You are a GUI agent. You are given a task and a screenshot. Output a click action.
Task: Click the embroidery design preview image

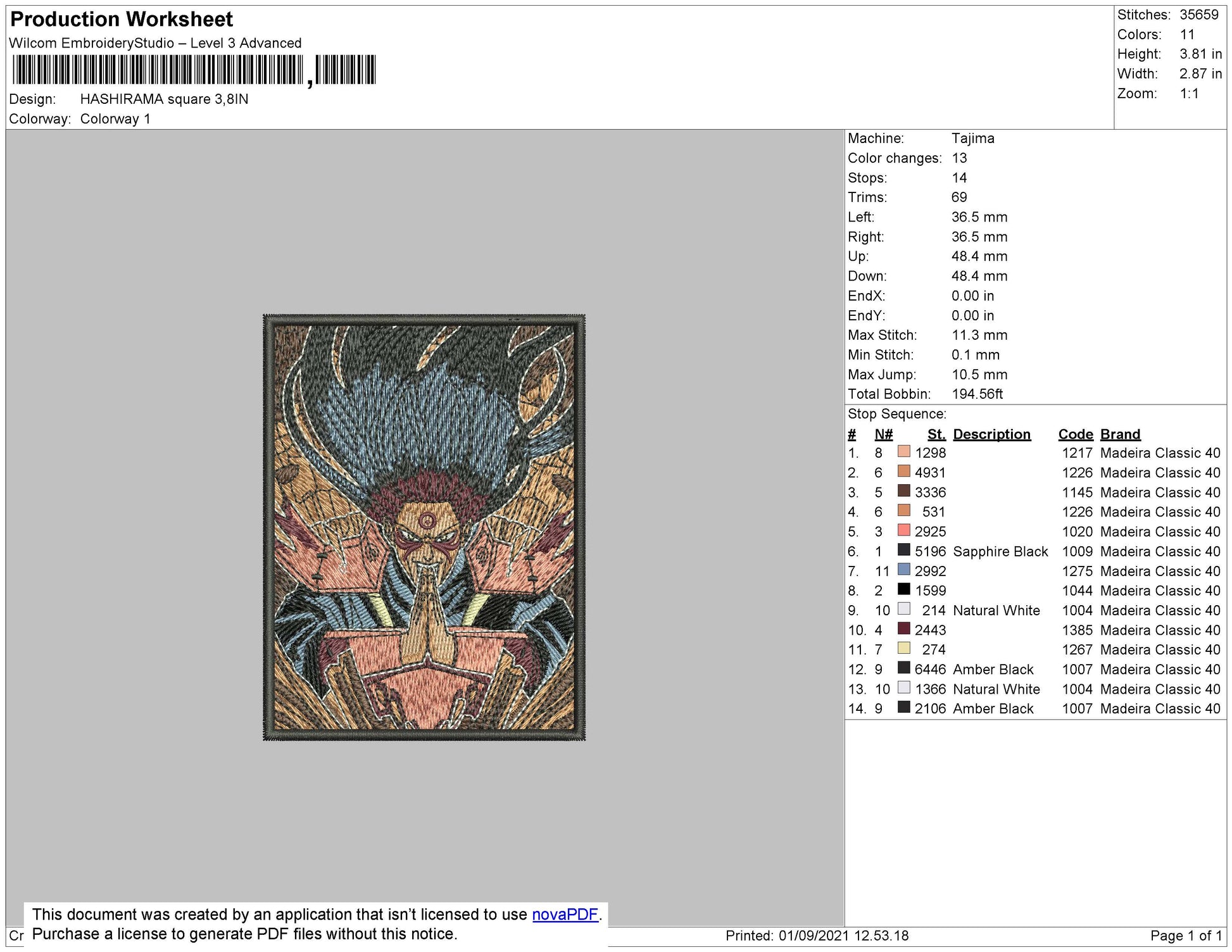click(x=424, y=527)
